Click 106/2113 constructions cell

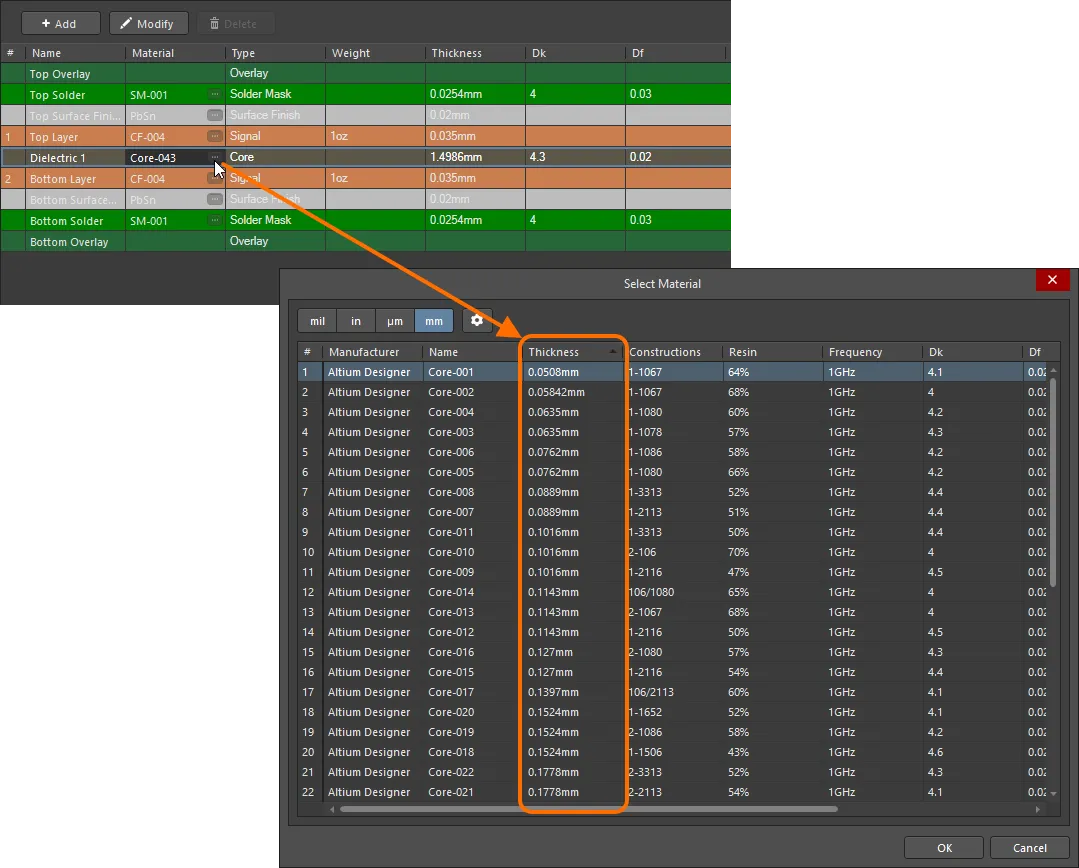tap(673, 692)
